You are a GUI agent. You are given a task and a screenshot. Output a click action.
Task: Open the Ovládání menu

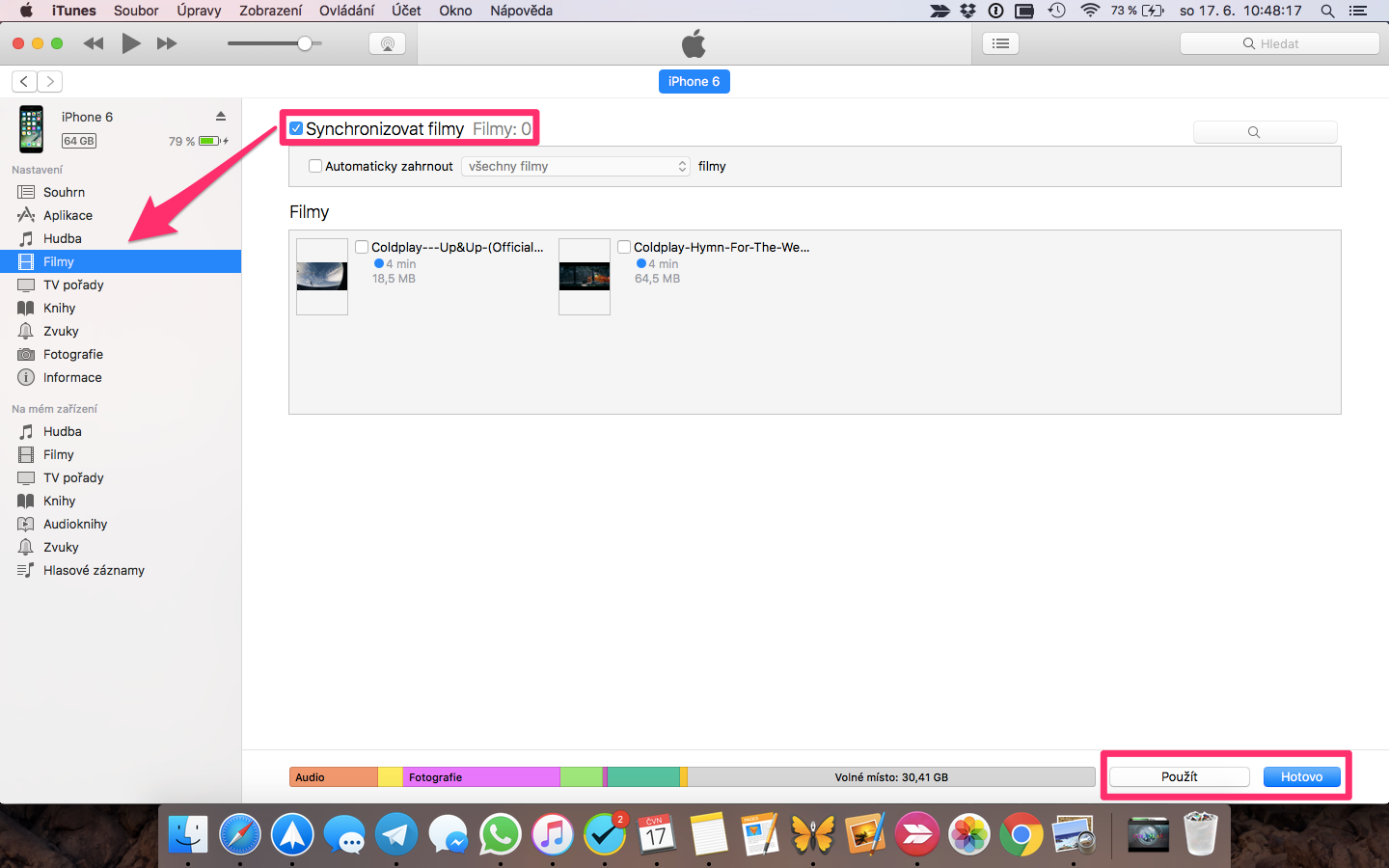(x=347, y=11)
